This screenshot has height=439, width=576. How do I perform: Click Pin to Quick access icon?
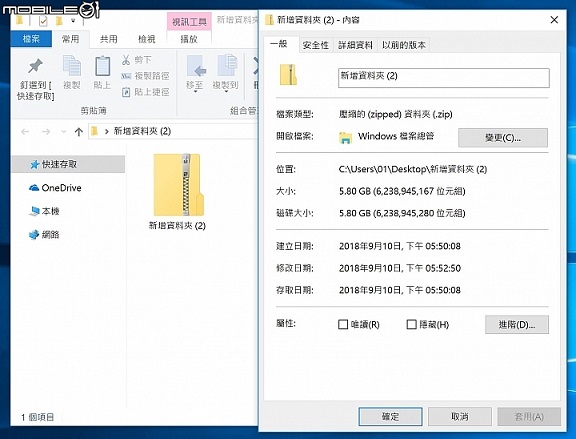[x=36, y=66]
